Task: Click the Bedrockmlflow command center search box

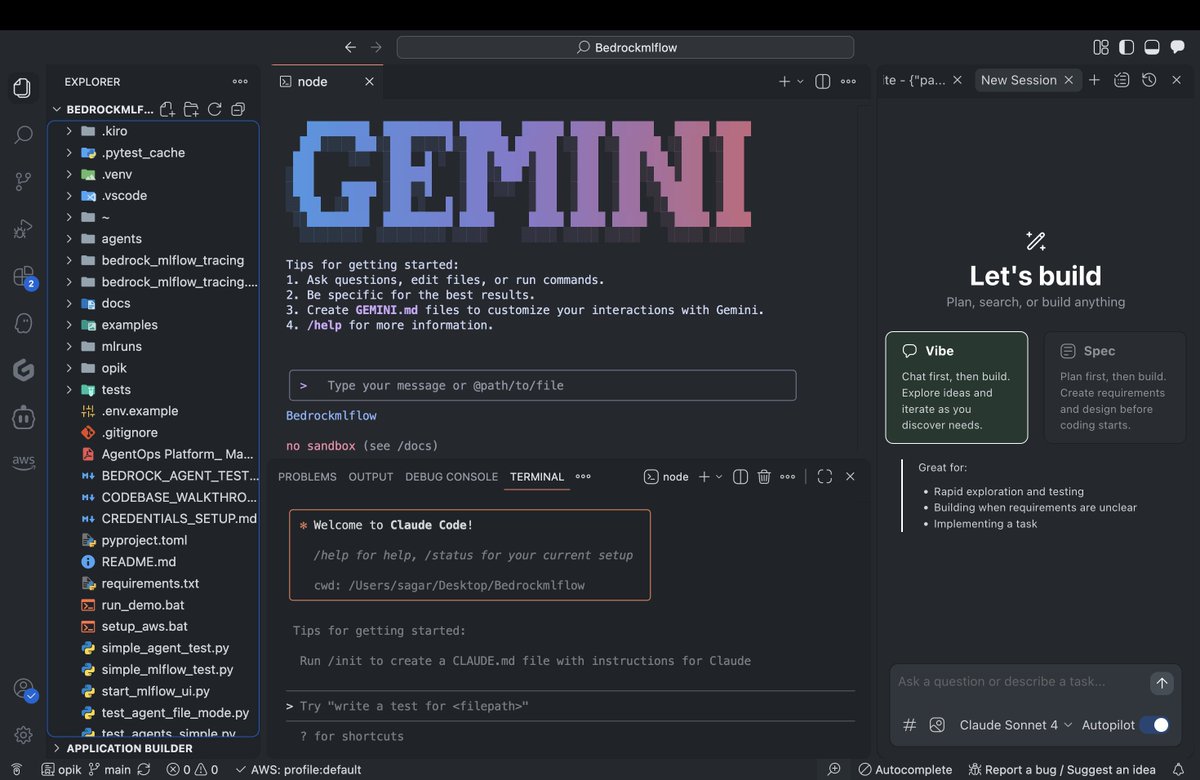Action: point(625,47)
